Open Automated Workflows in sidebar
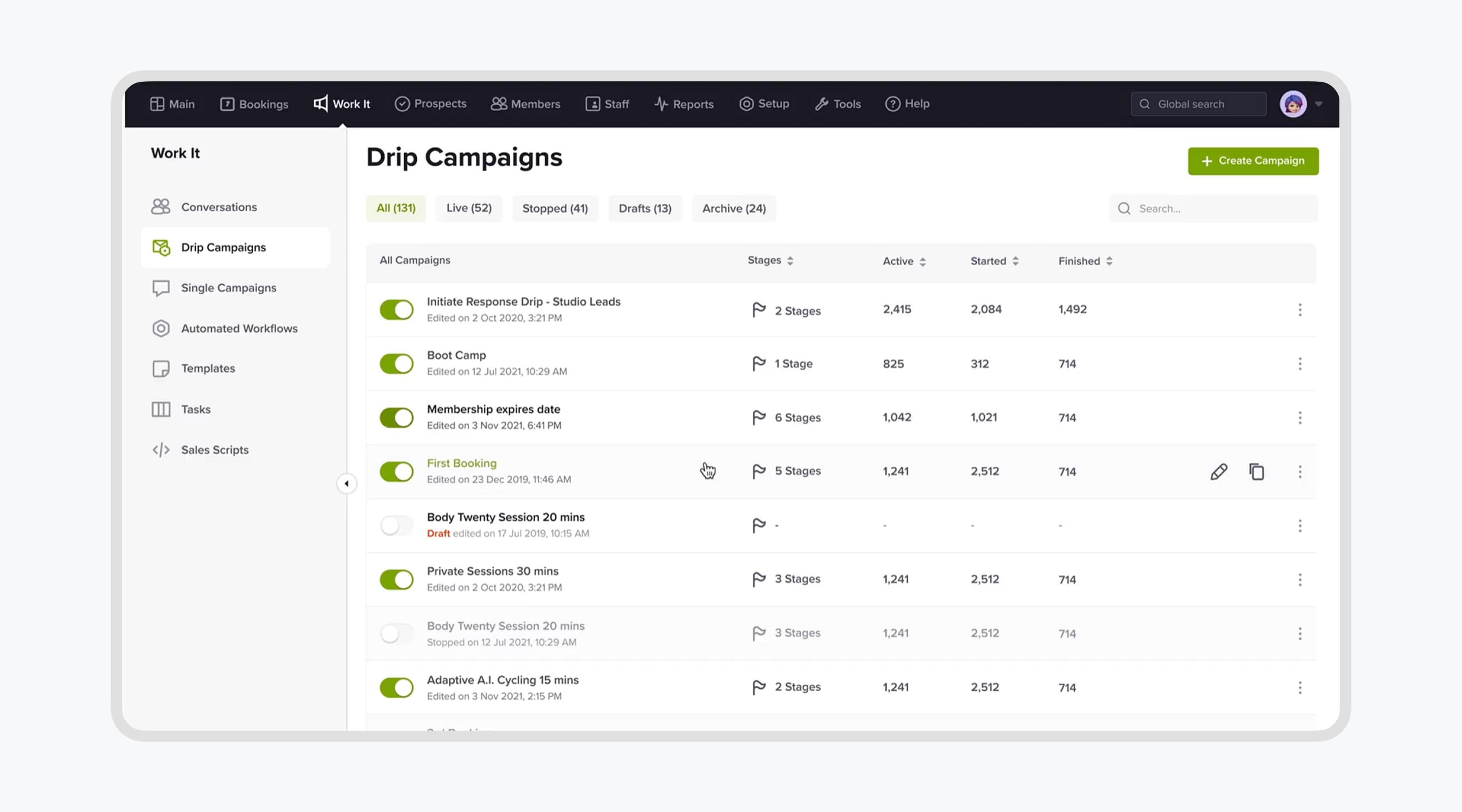 pos(236,328)
